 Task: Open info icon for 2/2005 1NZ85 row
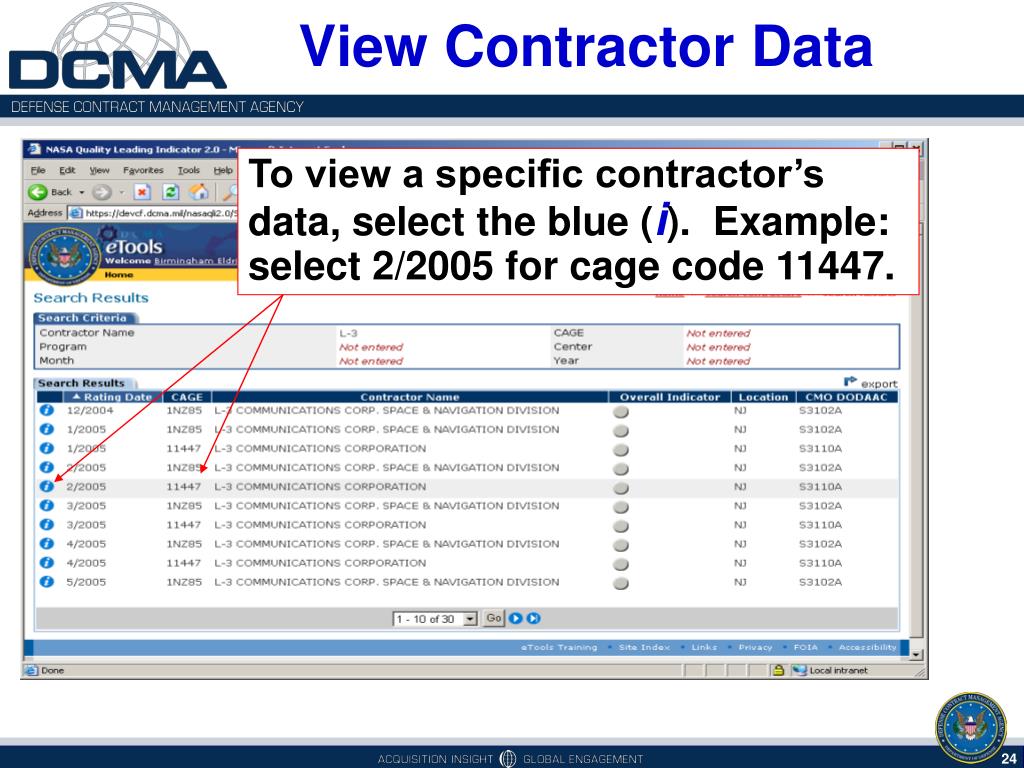(x=46, y=467)
